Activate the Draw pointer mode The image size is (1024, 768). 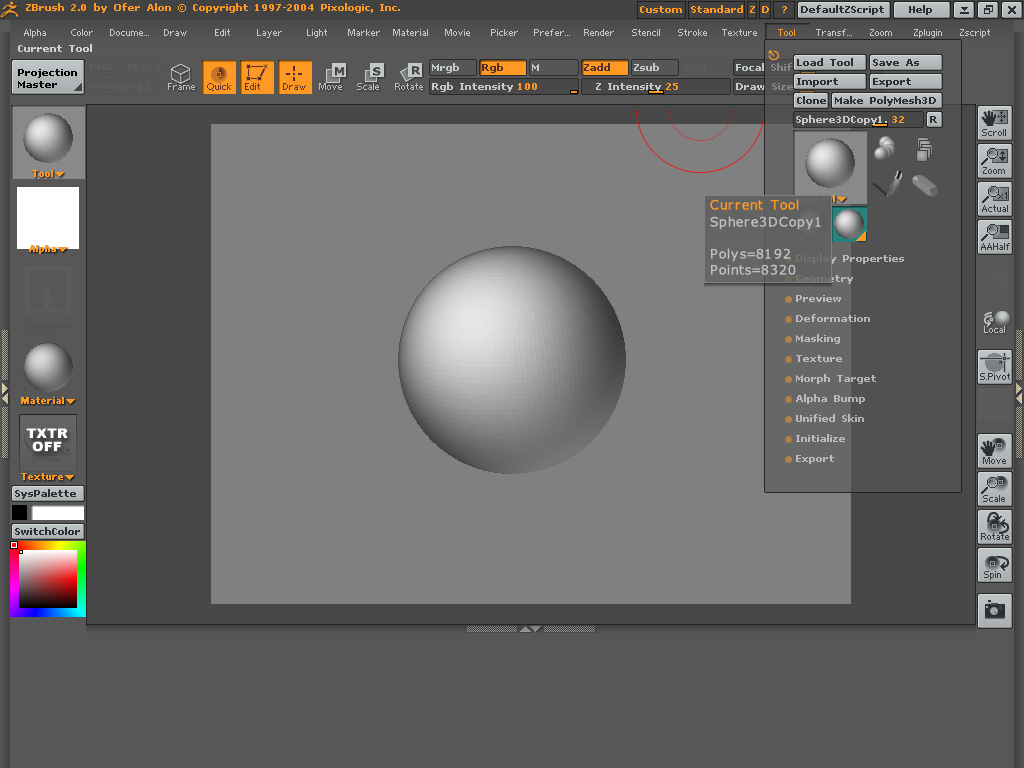click(x=295, y=77)
